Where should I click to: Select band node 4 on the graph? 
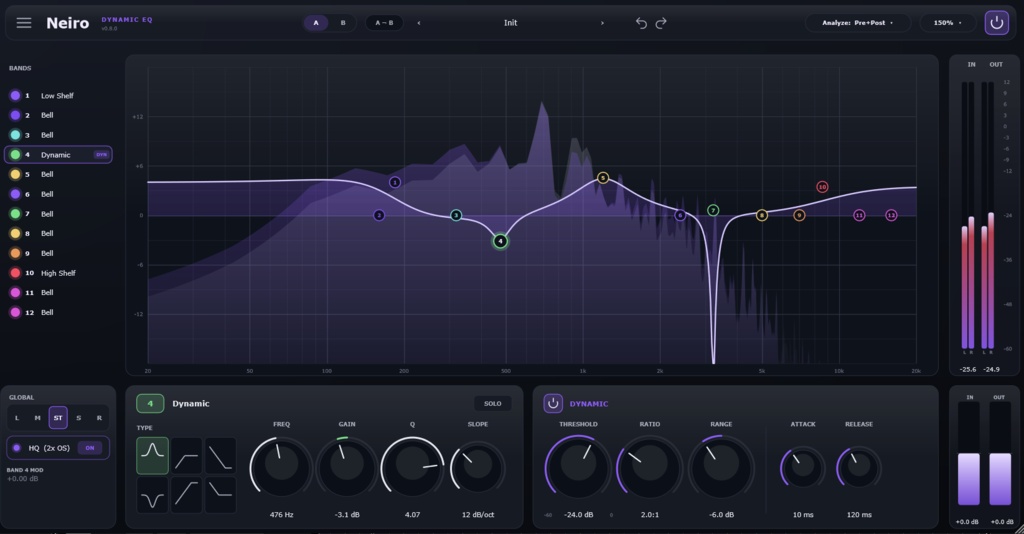click(x=500, y=241)
